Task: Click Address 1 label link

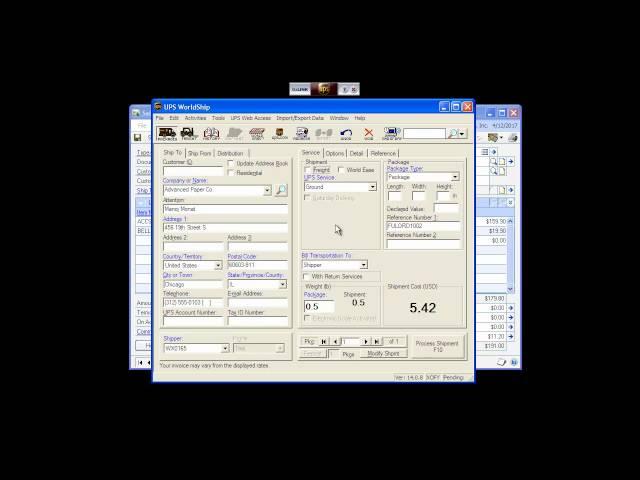Action: [174, 219]
